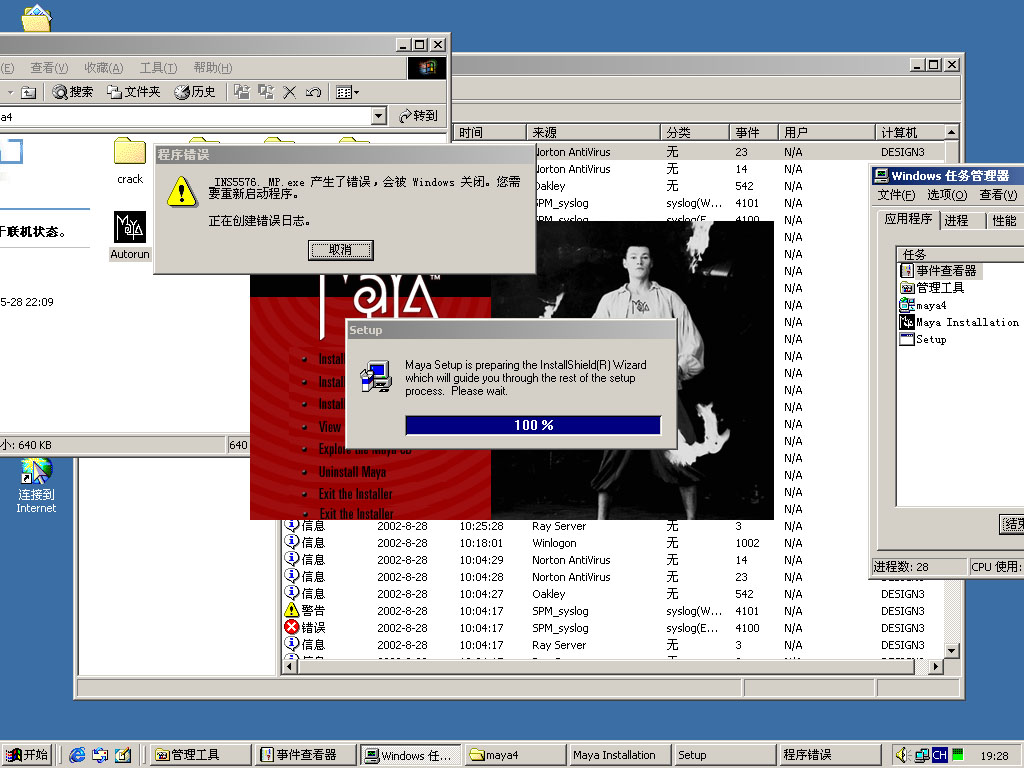Select the 信息 icon for the 10:25:28 event
The height and width of the screenshot is (768, 1024).
(291, 525)
